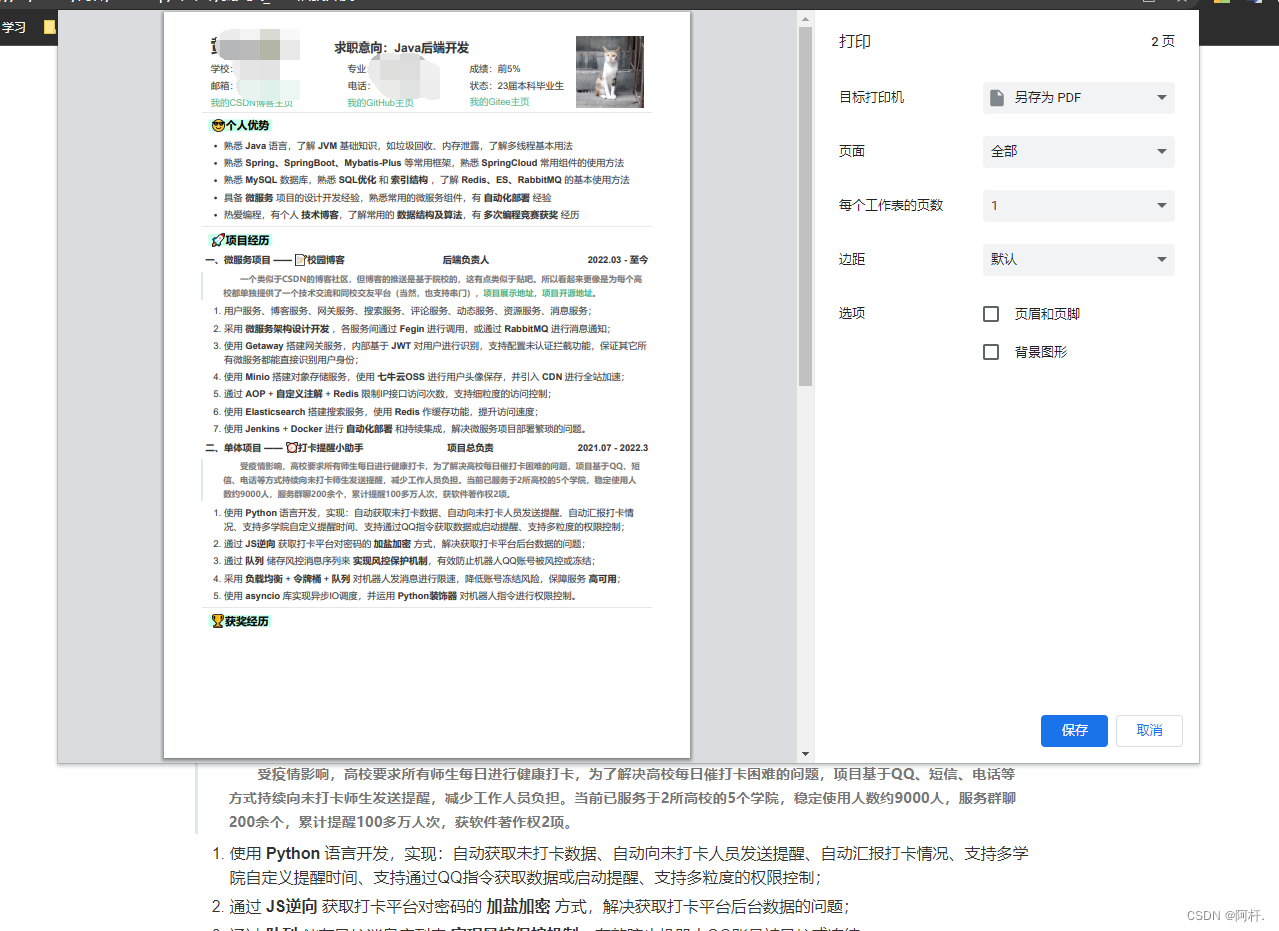Screen dimensions: 1279x931
Task: Click the 后端负责人 role text
Action: pos(465,259)
